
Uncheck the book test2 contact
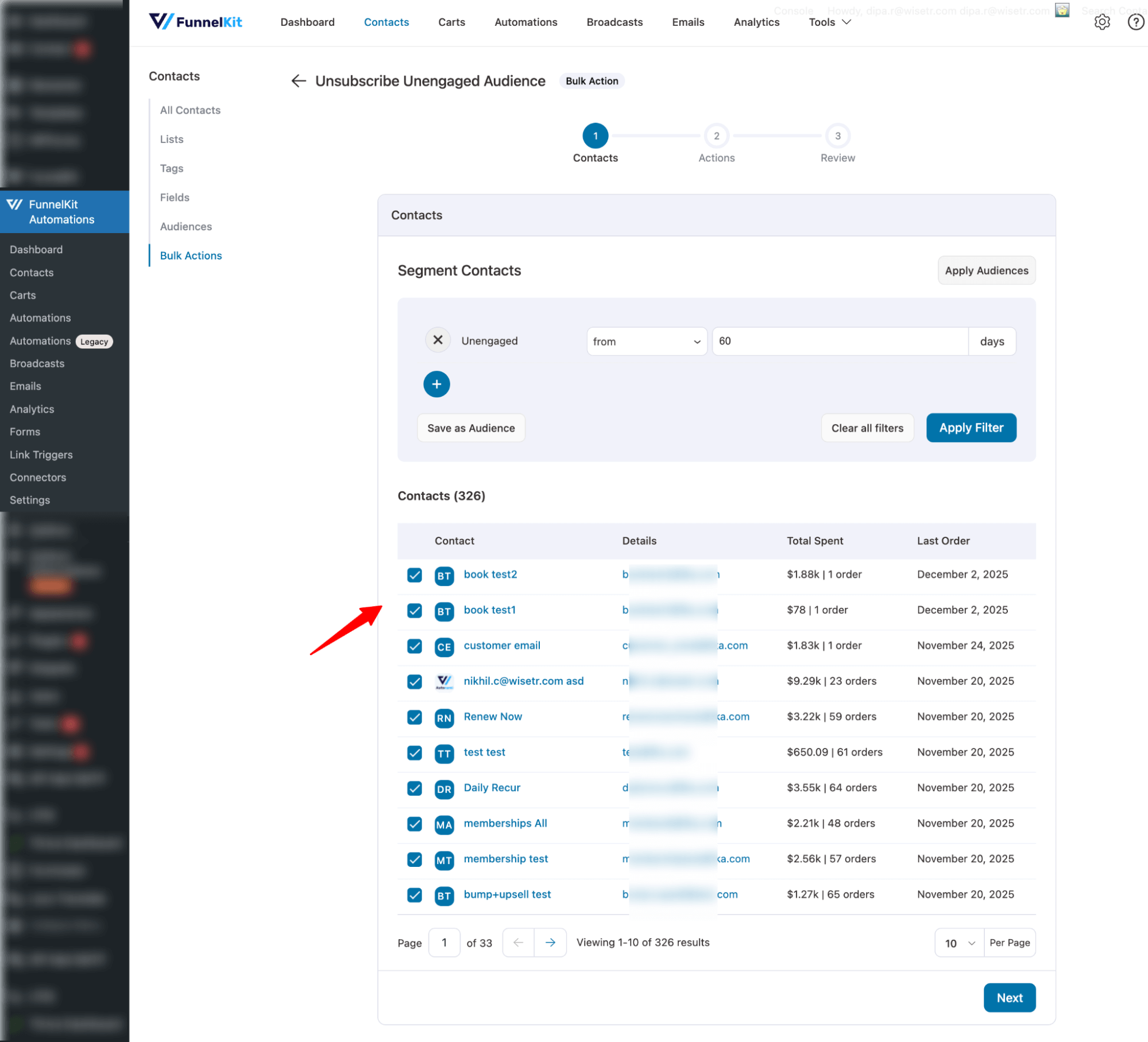(415, 575)
